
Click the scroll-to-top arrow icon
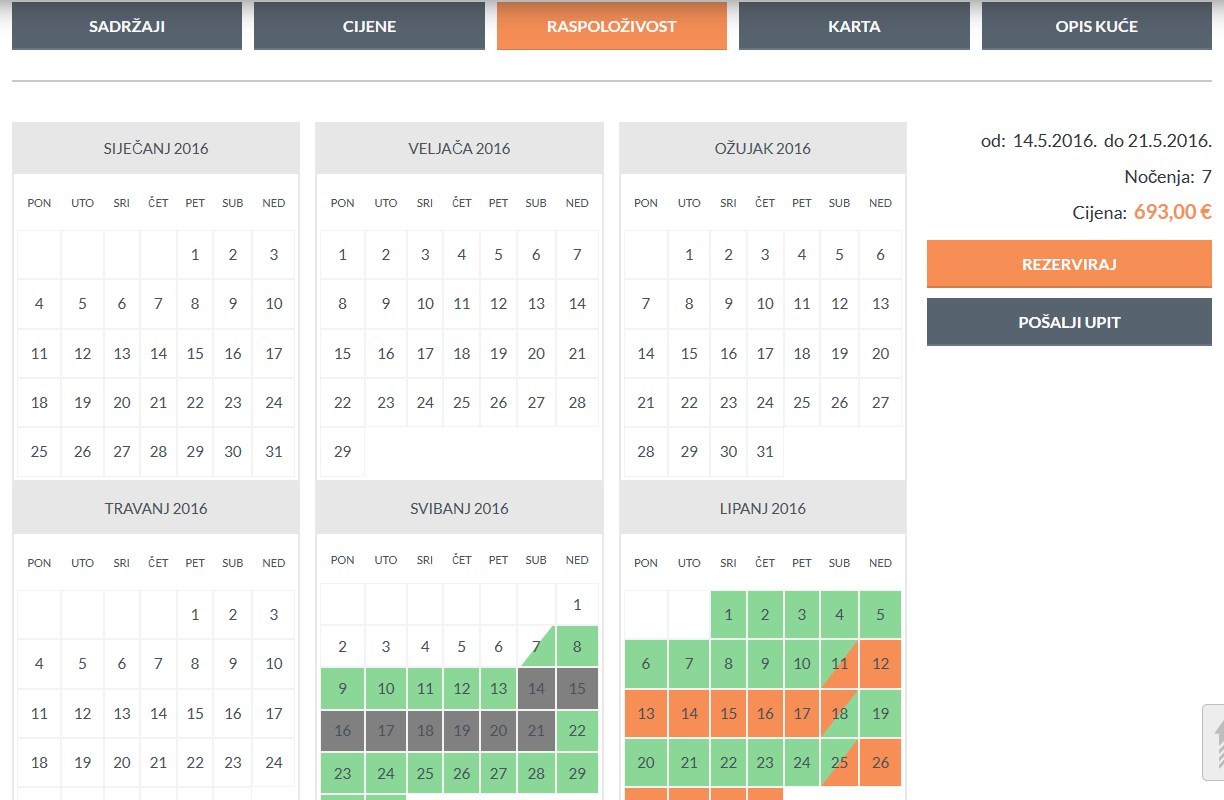coord(1214,744)
